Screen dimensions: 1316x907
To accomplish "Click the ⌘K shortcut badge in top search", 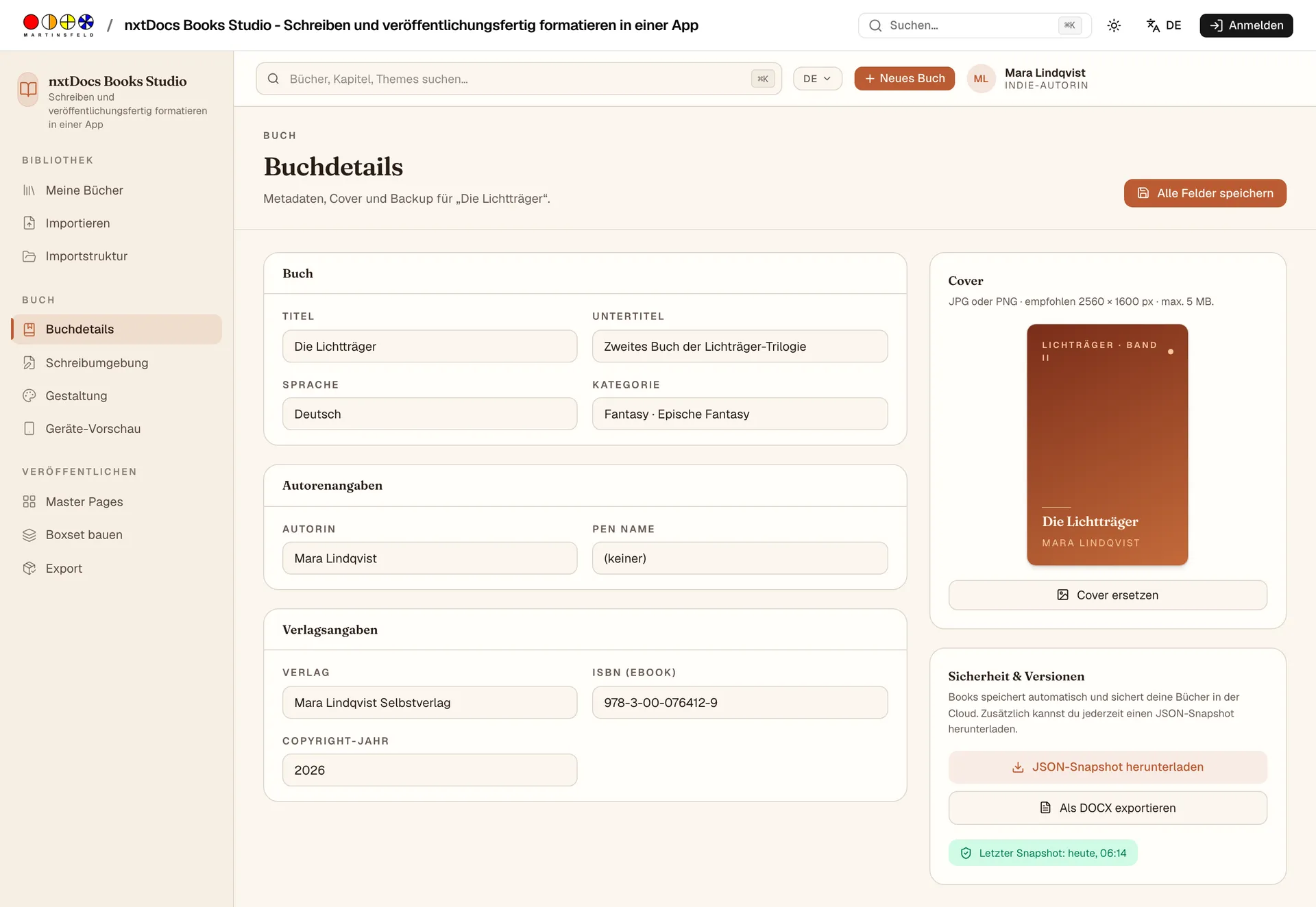I will [x=1069, y=25].
